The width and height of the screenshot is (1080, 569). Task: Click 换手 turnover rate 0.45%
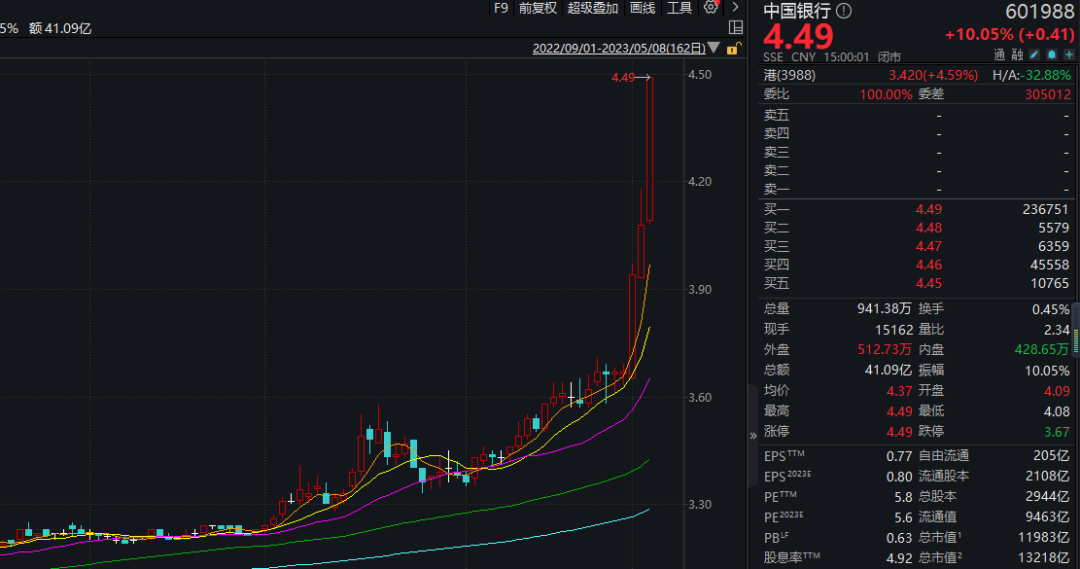[1050, 309]
